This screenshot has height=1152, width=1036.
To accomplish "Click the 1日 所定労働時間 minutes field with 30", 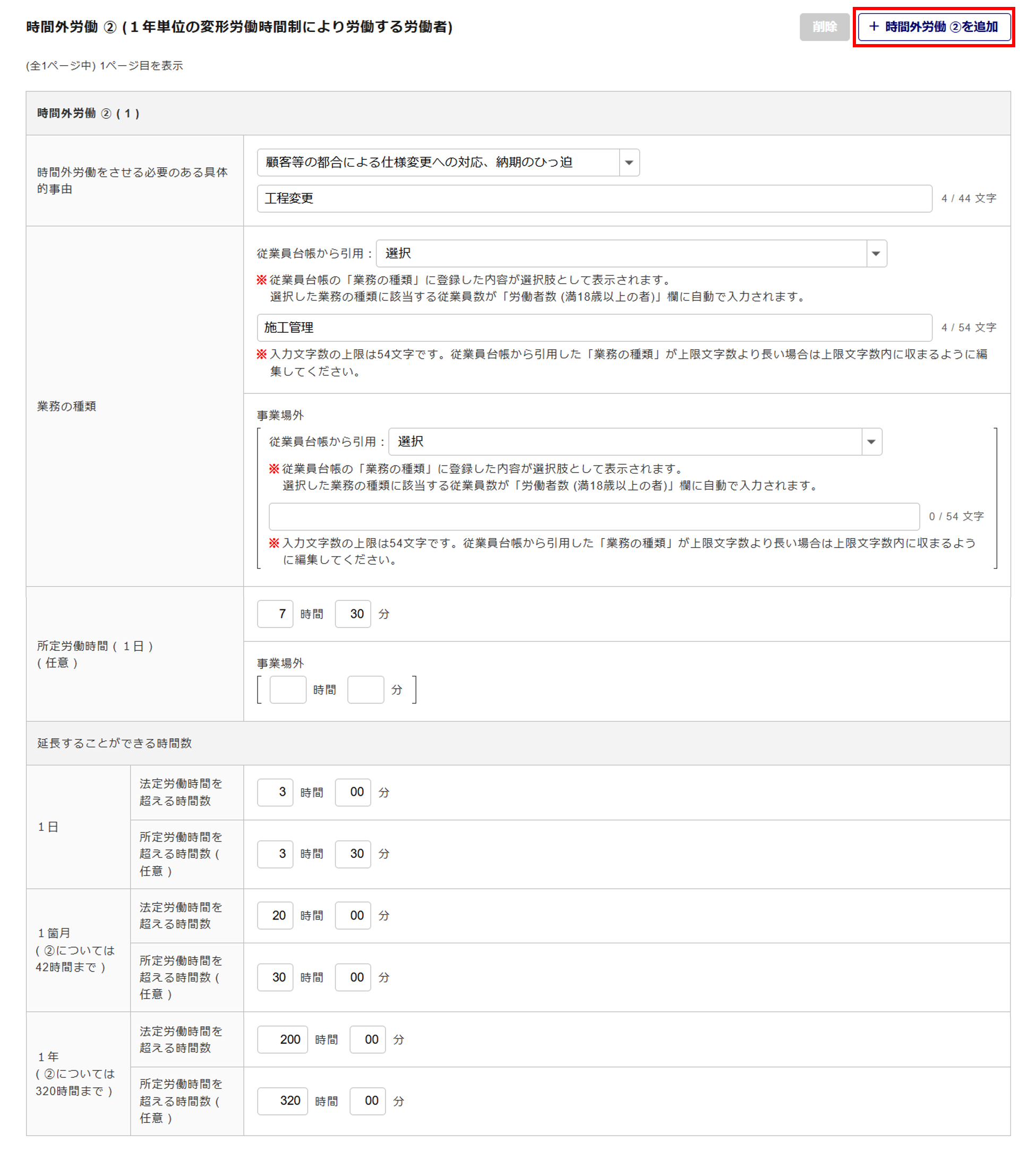I will pyautogui.click(x=353, y=854).
